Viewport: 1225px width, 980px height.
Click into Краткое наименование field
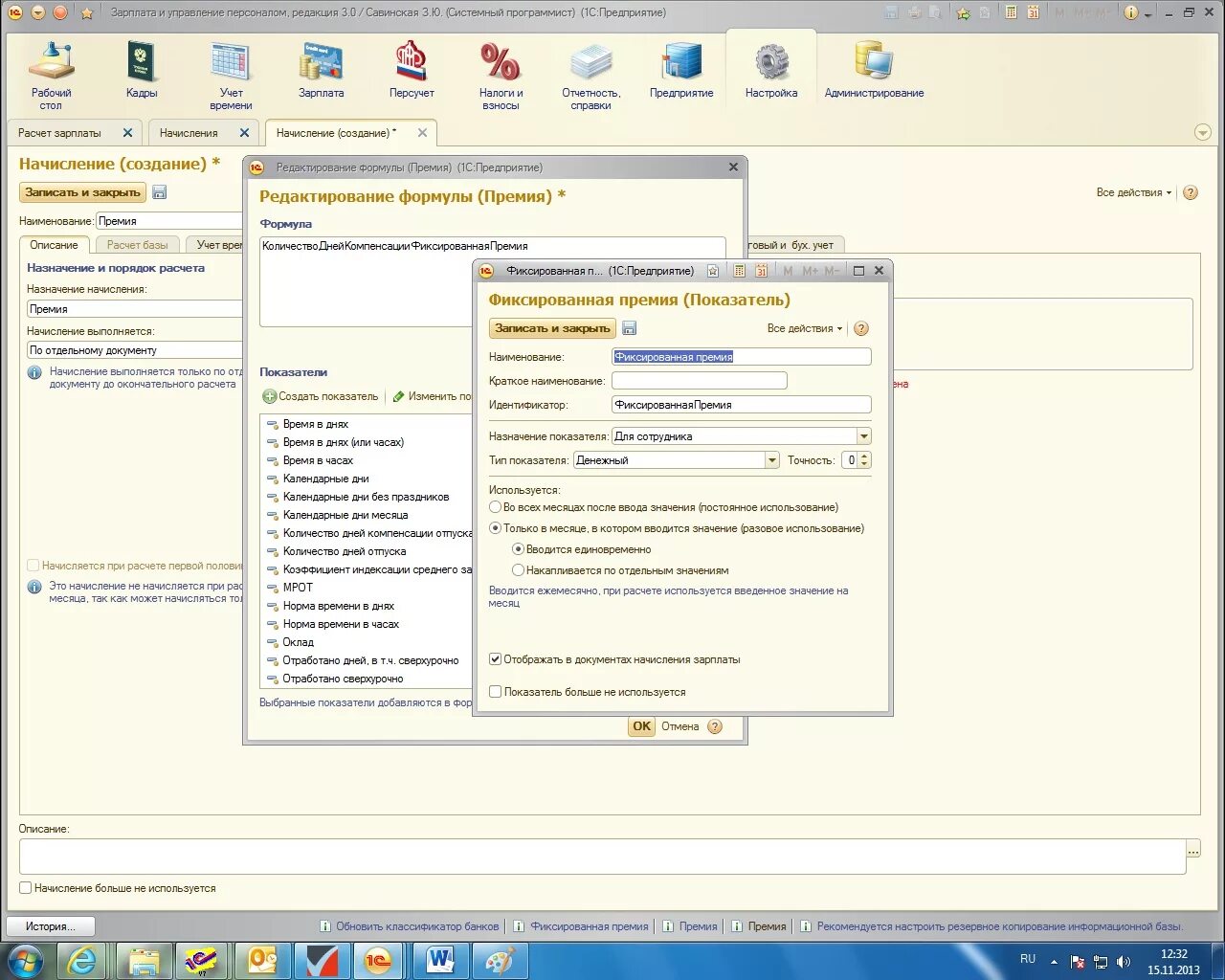click(x=700, y=381)
